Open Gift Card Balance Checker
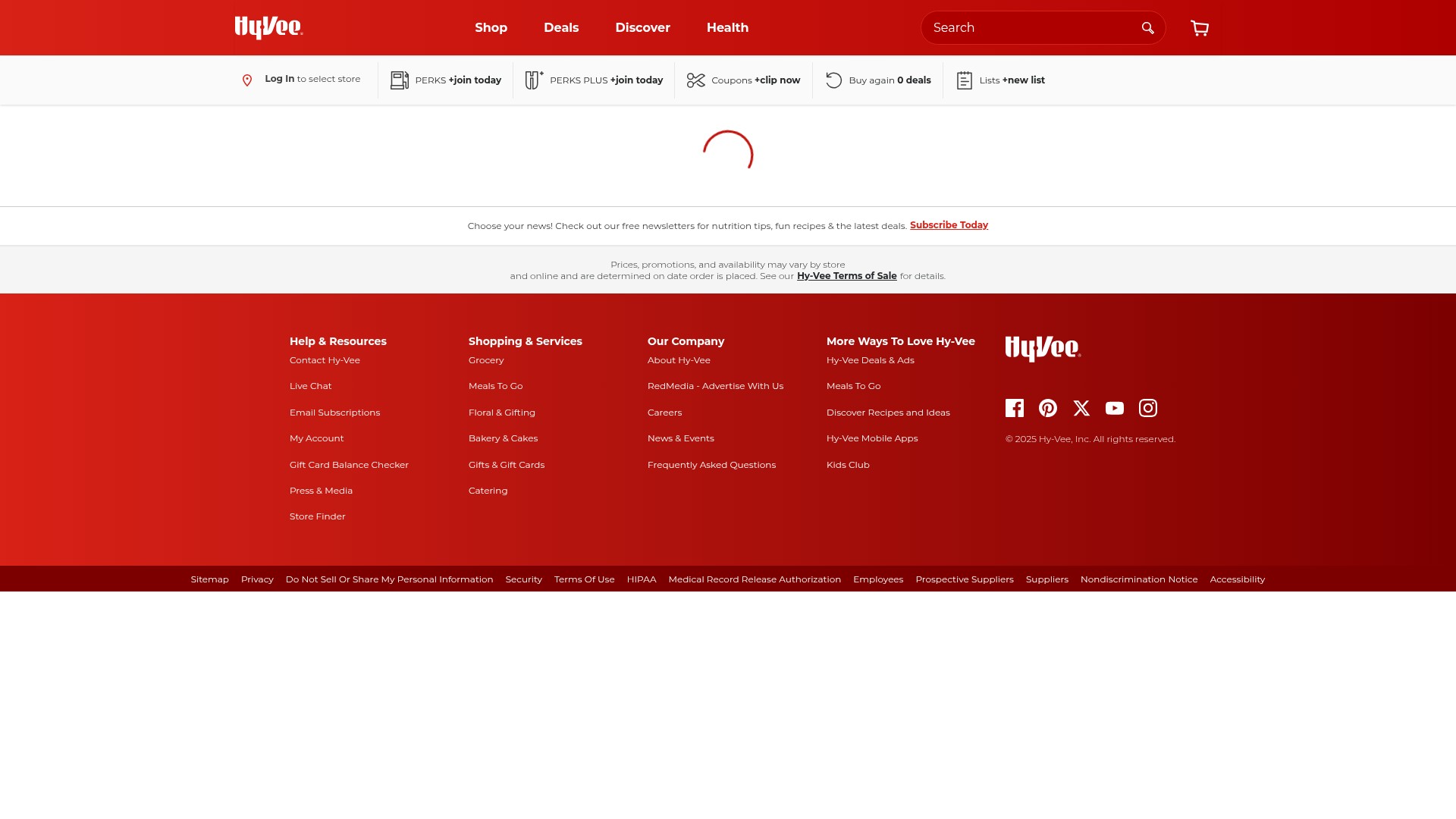Screen dimensions: 1456x819 [x=349, y=465]
